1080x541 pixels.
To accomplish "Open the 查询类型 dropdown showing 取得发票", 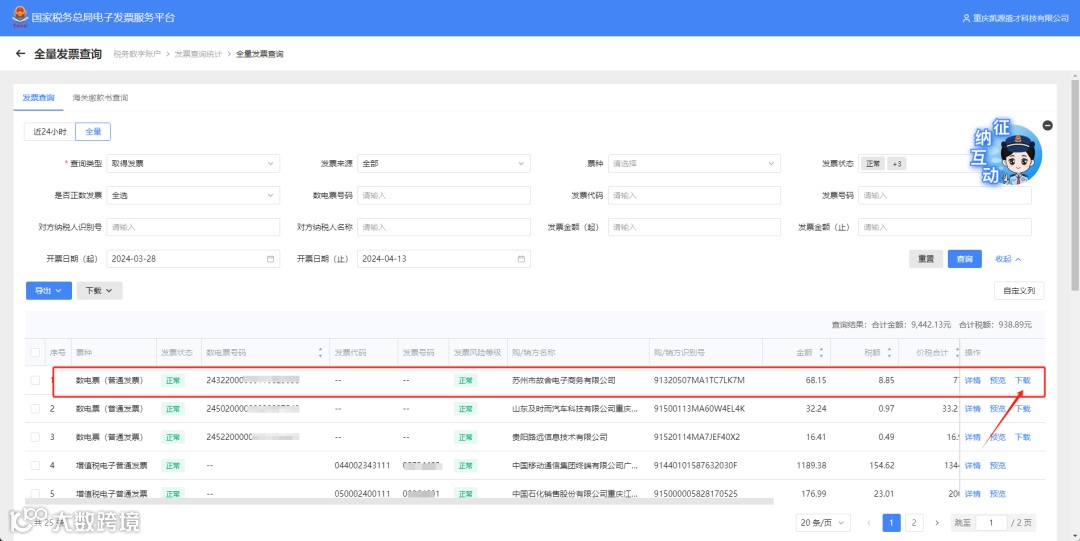I will 193,163.
